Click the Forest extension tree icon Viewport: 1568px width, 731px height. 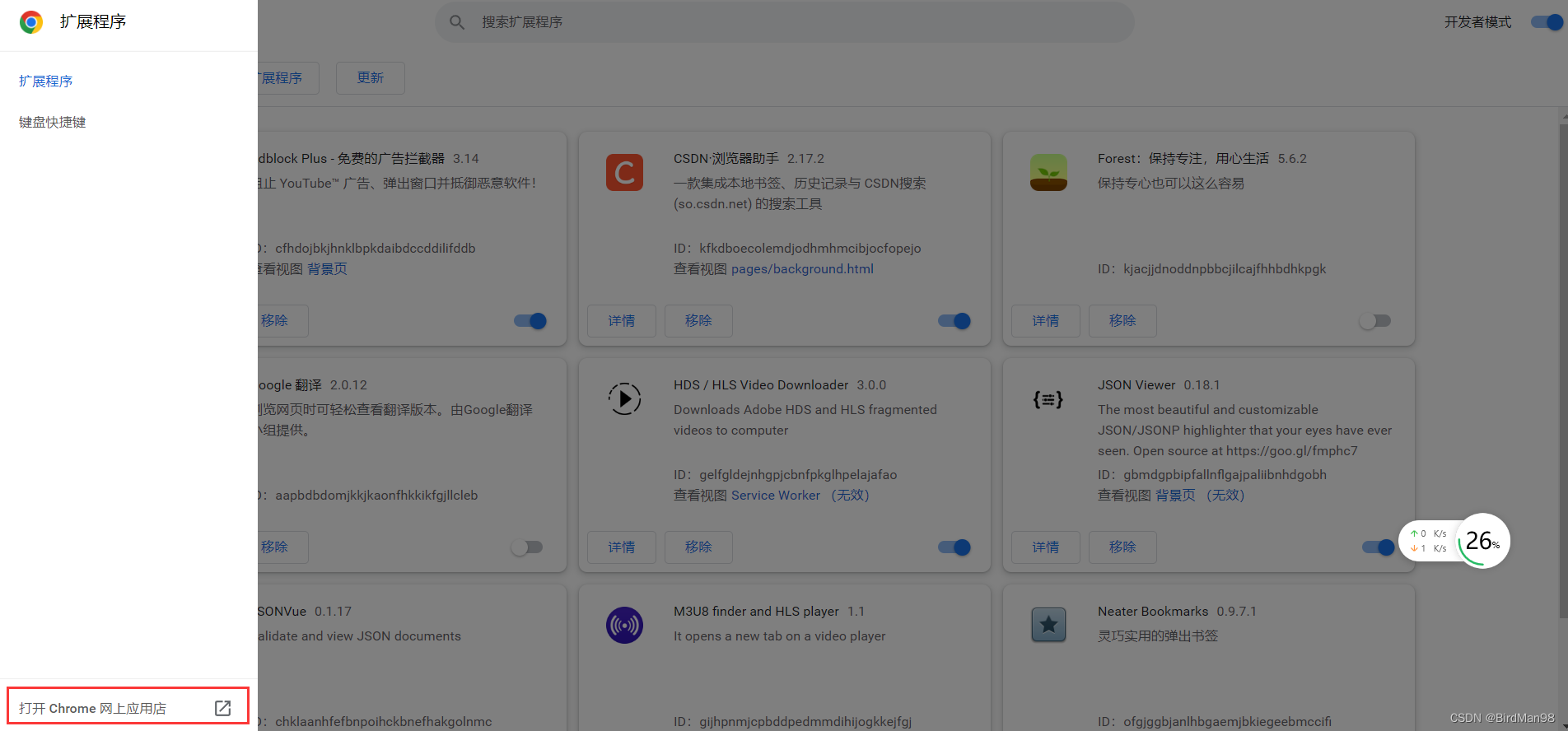(x=1048, y=173)
